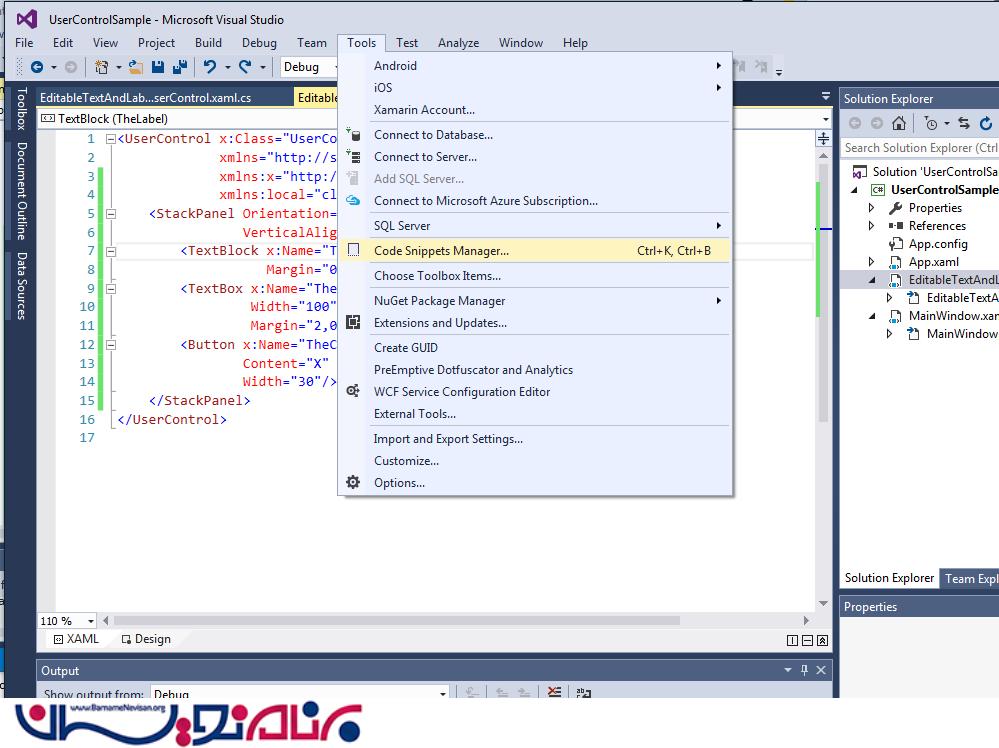Toggle the Button element outline on line 12
Screen dimensions: 999x748
pos(111,345)
